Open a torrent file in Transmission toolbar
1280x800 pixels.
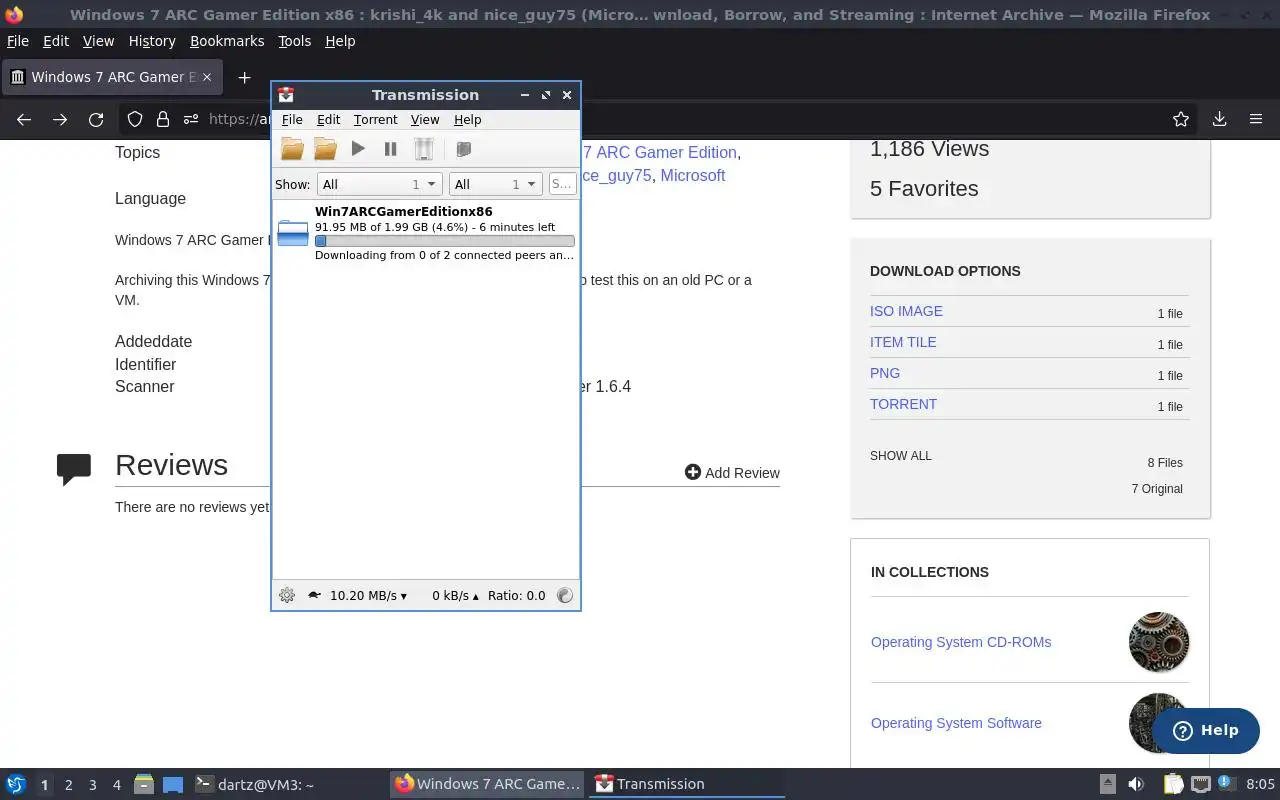click(292, 149)
